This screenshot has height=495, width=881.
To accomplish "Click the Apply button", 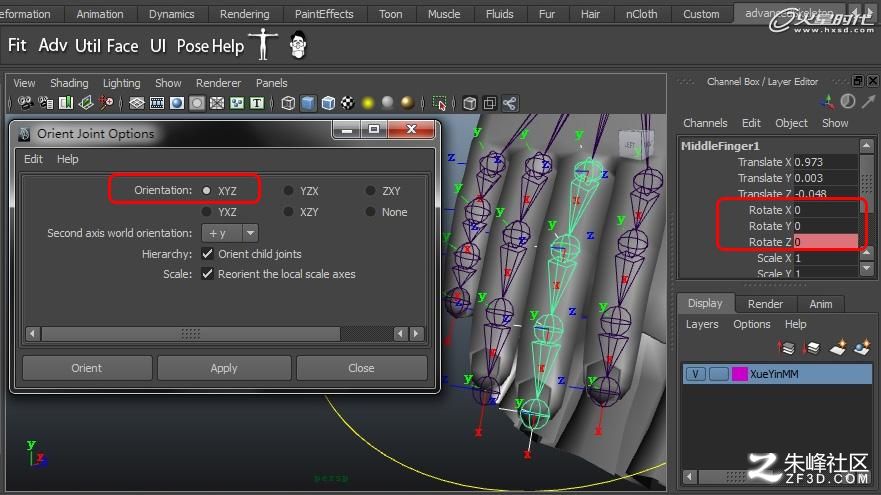I will tap(224, 368).
